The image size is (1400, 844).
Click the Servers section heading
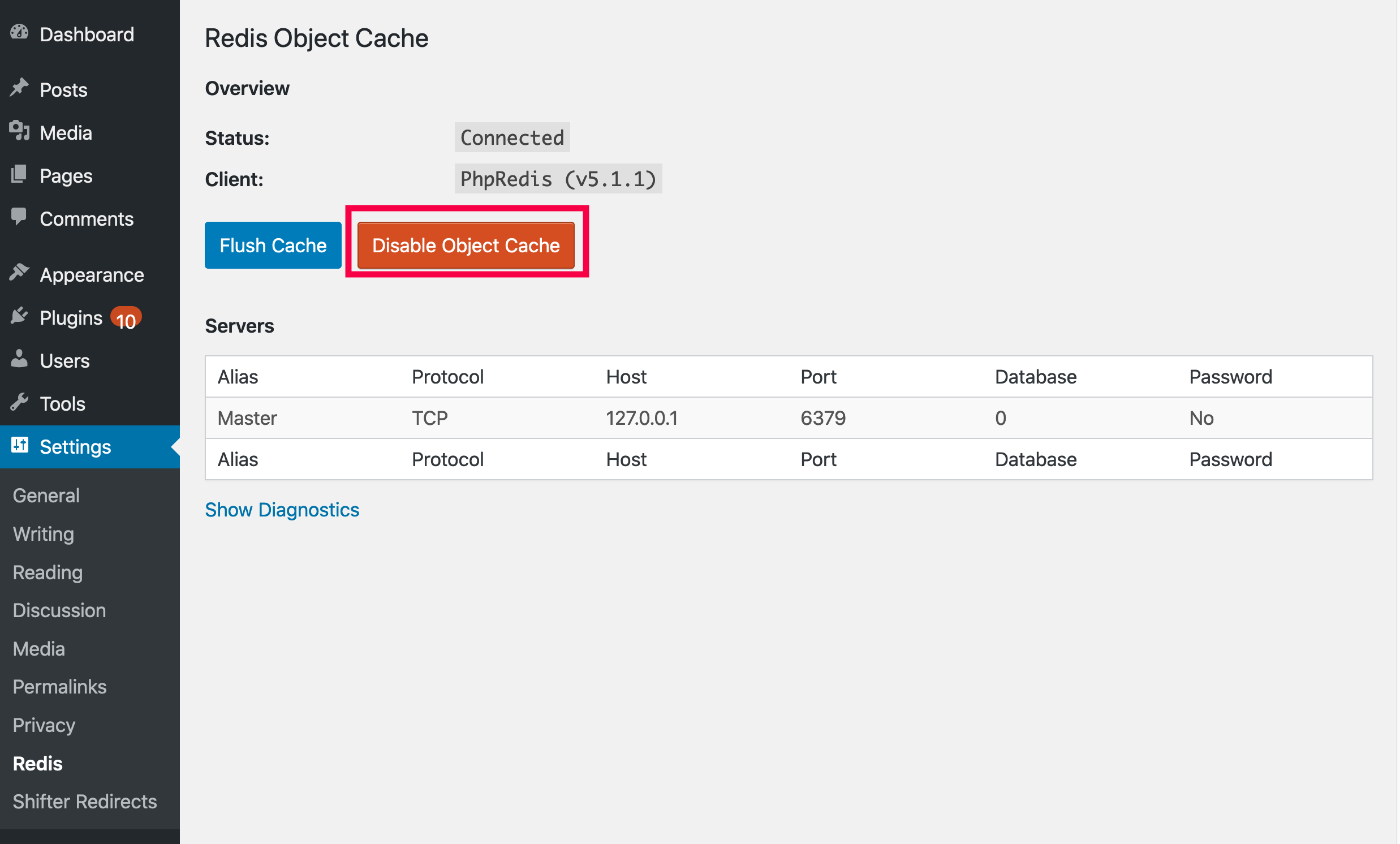239,326
